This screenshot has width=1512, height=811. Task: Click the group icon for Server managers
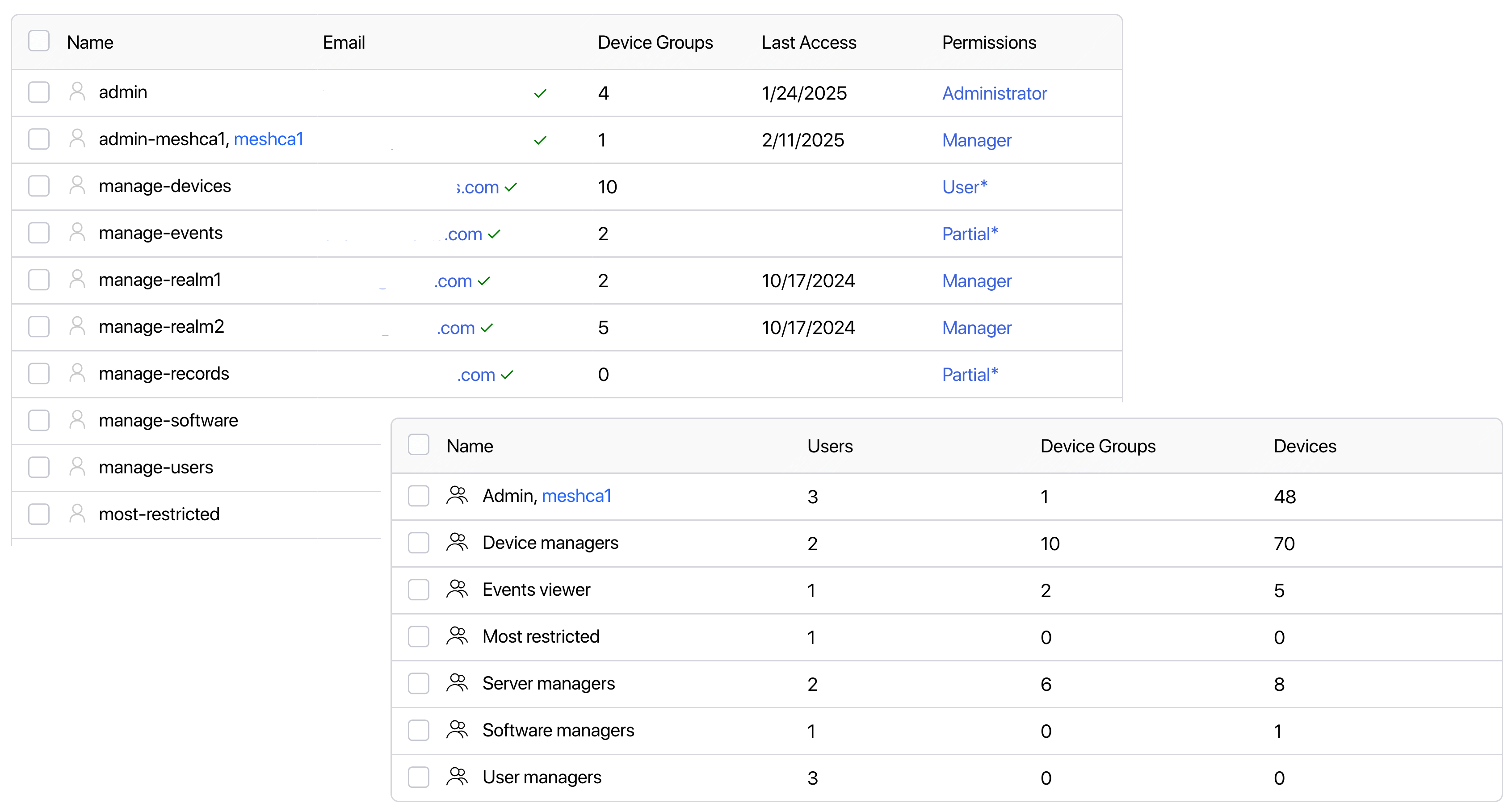457,683
